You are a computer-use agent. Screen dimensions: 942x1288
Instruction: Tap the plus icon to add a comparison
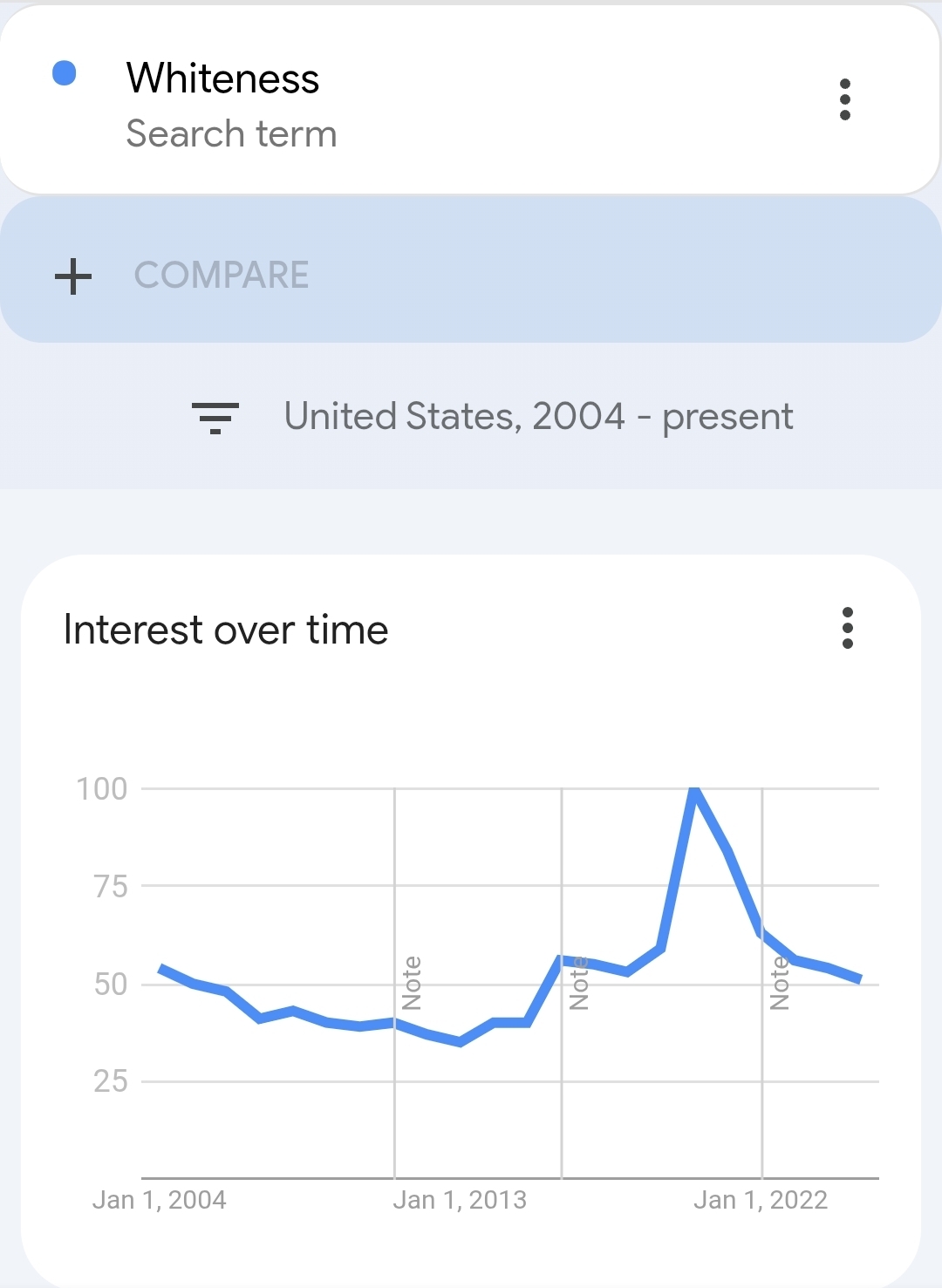pos(73,276)
